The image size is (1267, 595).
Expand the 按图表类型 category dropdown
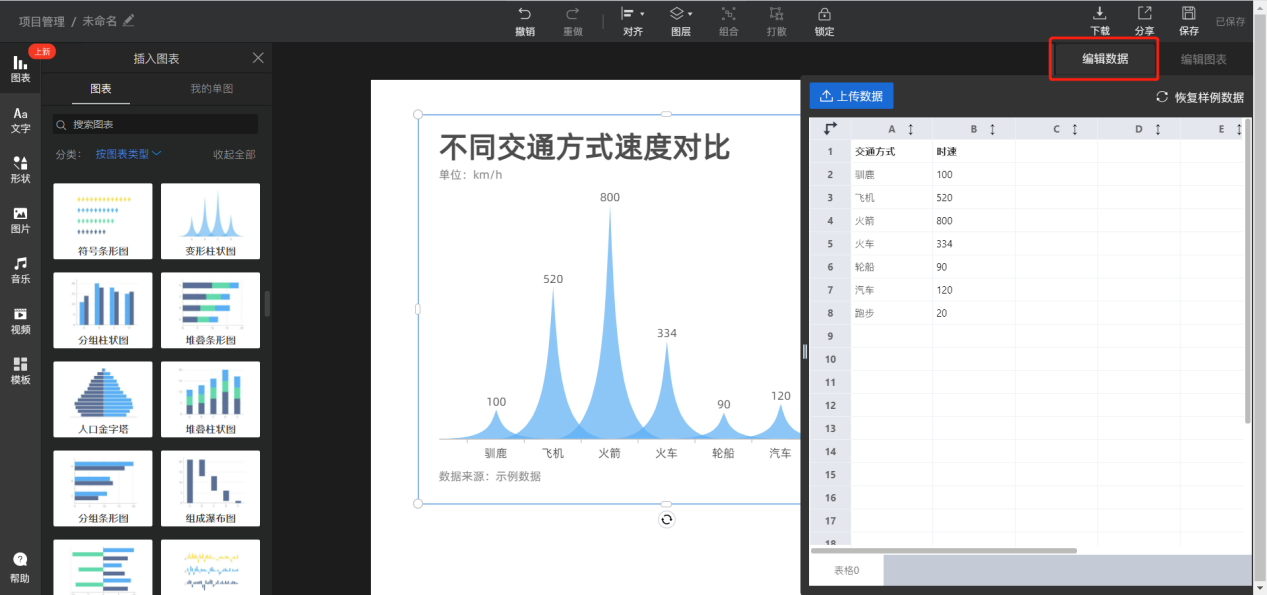pos(129,154)
